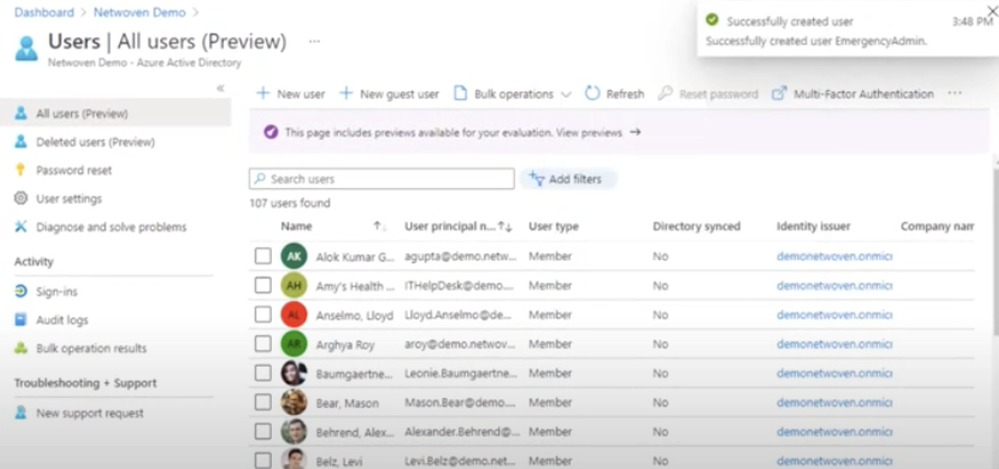Expand the Bulk operations dropdown chevron
This screenshot has height=469, width=999.
(x=566, y=94)
